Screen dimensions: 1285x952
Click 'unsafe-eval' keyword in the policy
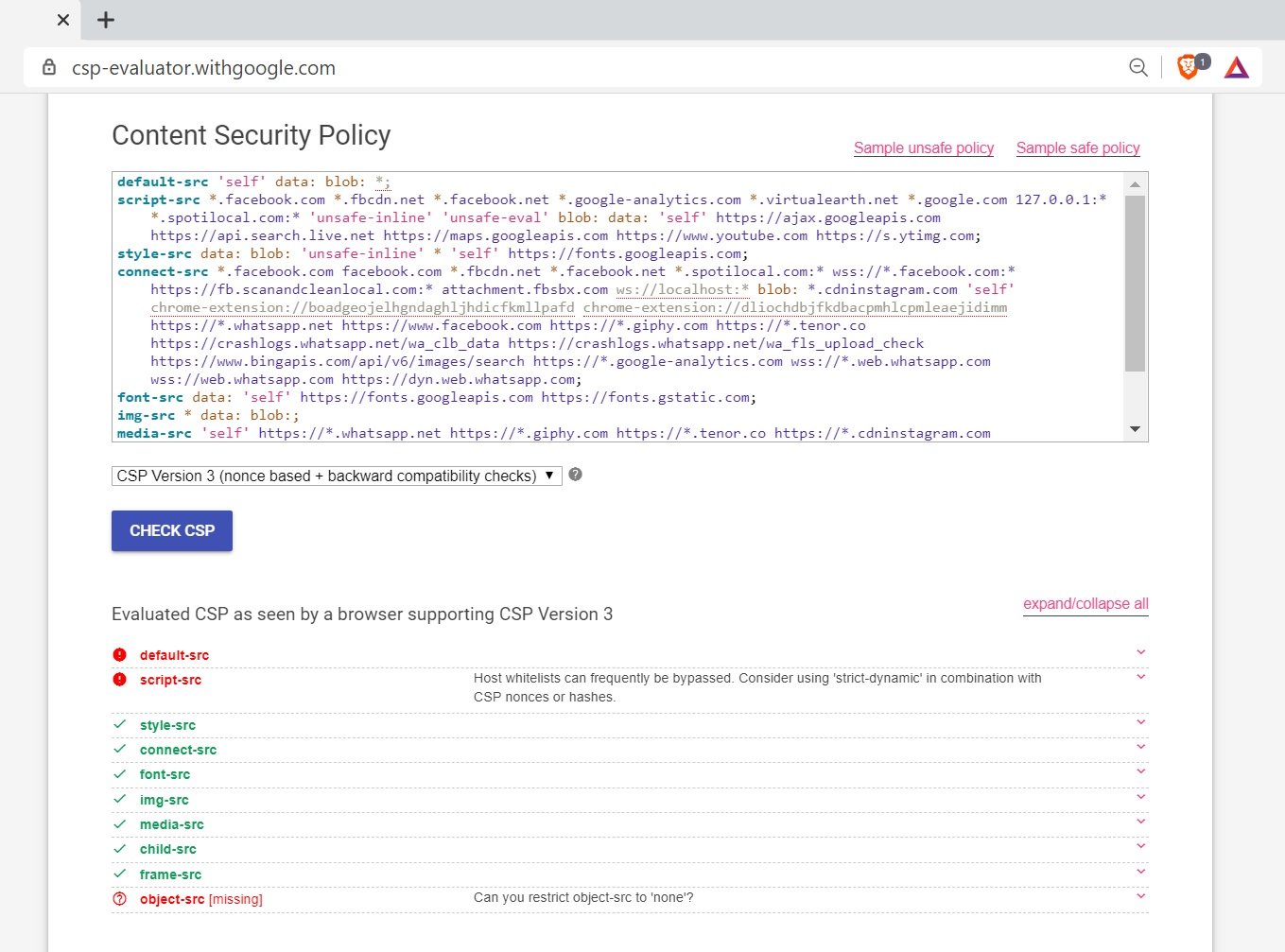coord(495,217)
